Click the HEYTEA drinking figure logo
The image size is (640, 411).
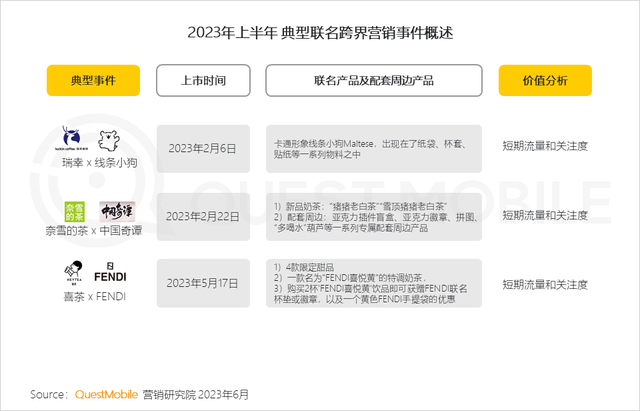pos(74,272)
